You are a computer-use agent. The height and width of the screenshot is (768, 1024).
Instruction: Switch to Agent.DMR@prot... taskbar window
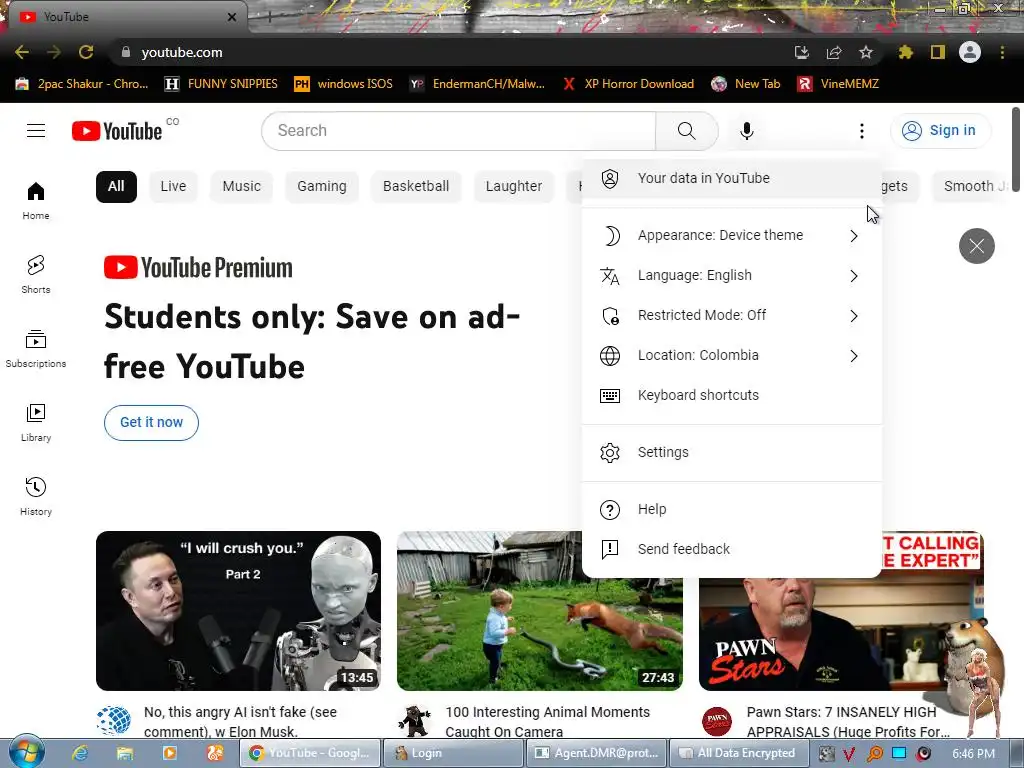[598, 753]
